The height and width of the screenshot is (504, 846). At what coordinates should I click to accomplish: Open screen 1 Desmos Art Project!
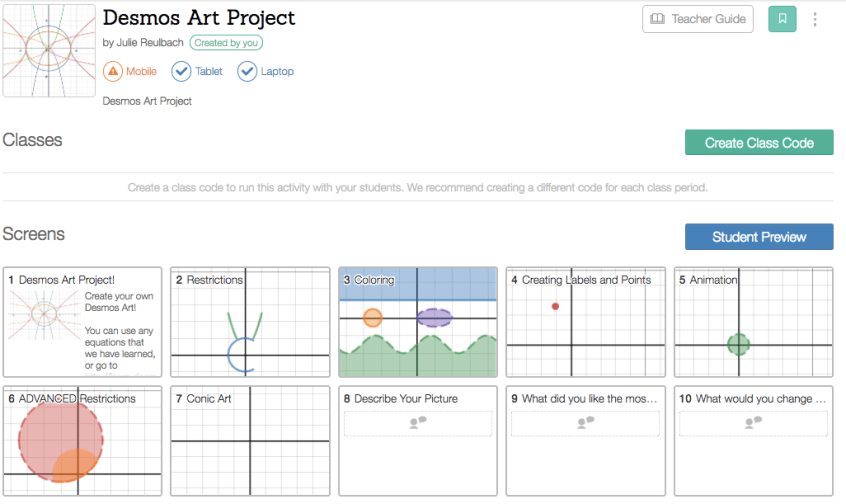(82, 322)
